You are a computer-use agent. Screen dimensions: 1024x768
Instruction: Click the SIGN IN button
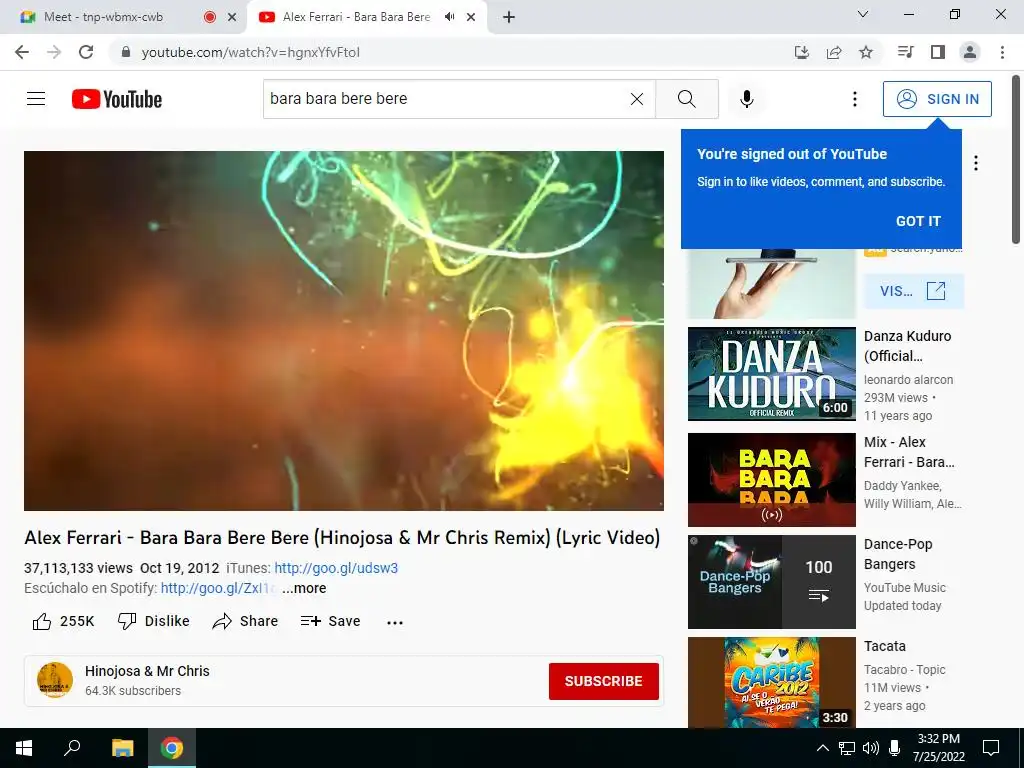point(937,99)
